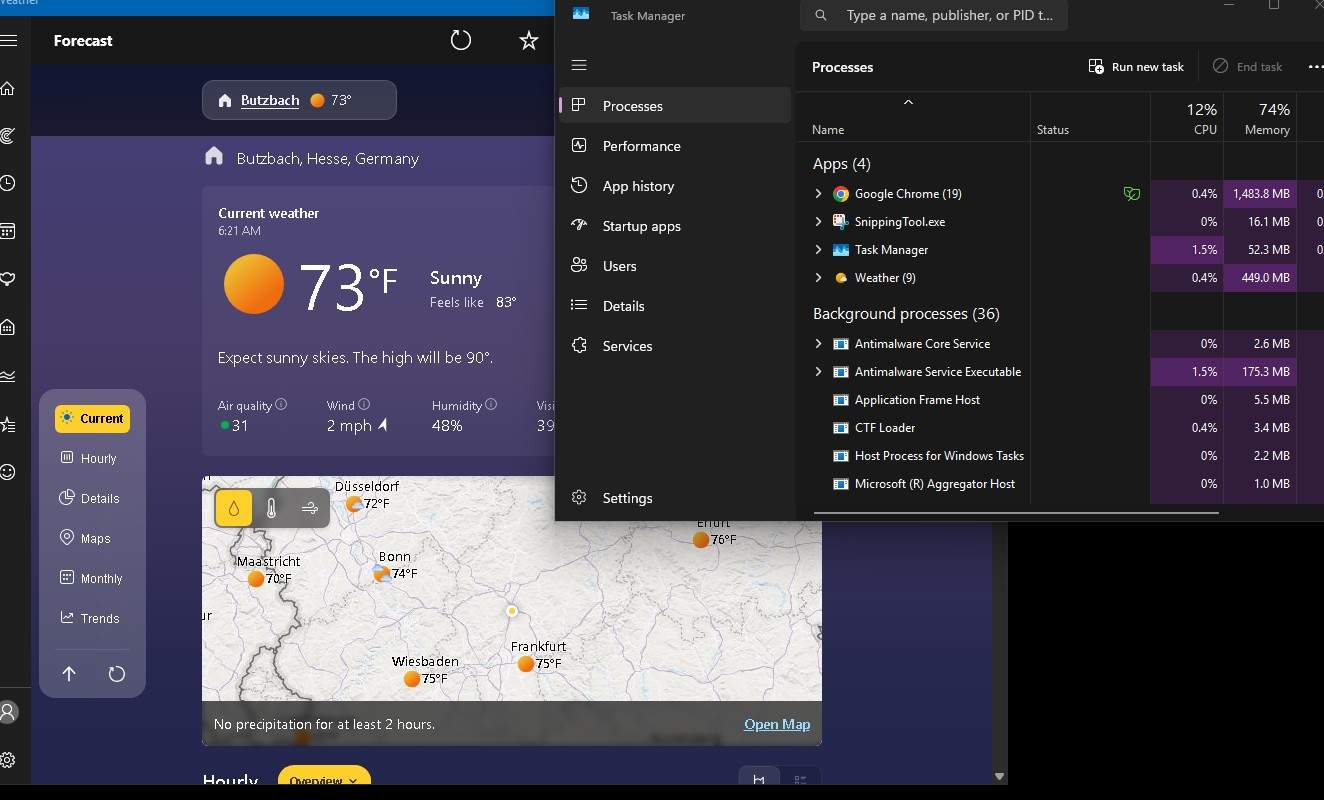Open Services page in Task Manager

point(675,346)
